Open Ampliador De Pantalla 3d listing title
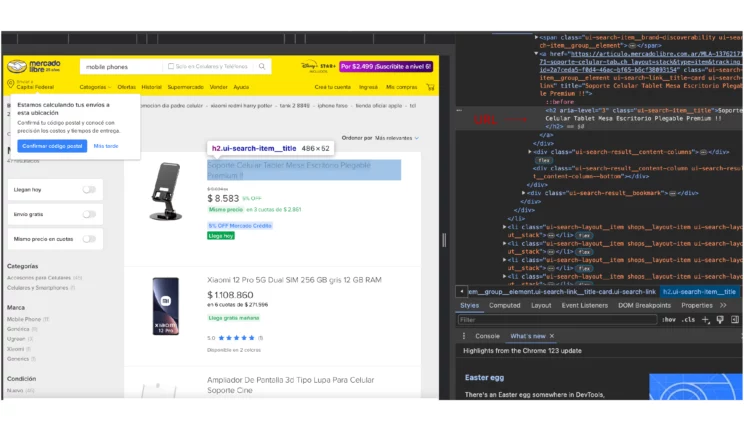The height and width of the screenshot is (425, 744). coord(290,385)
